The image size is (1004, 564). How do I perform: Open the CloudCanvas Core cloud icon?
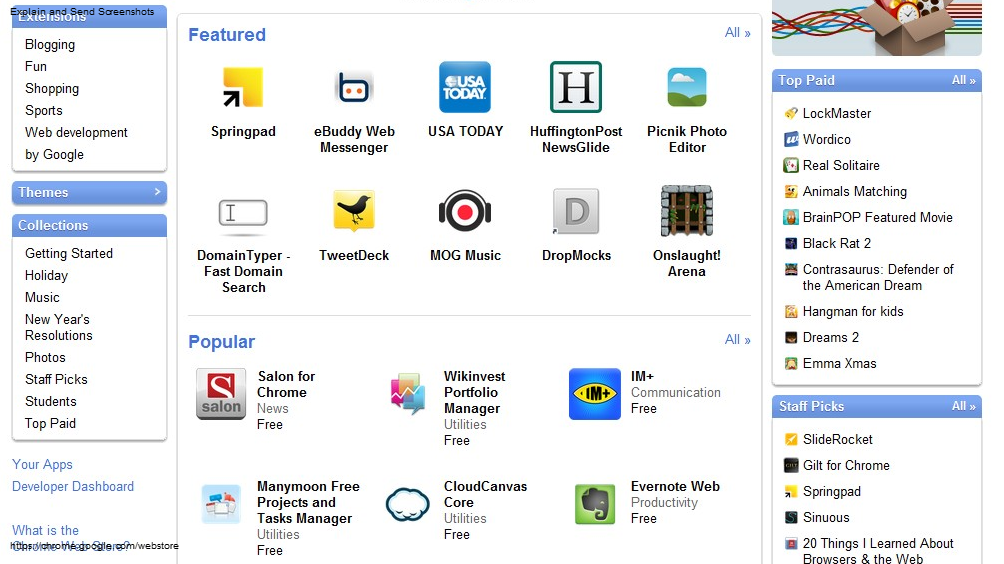click(x=408, y=504)
